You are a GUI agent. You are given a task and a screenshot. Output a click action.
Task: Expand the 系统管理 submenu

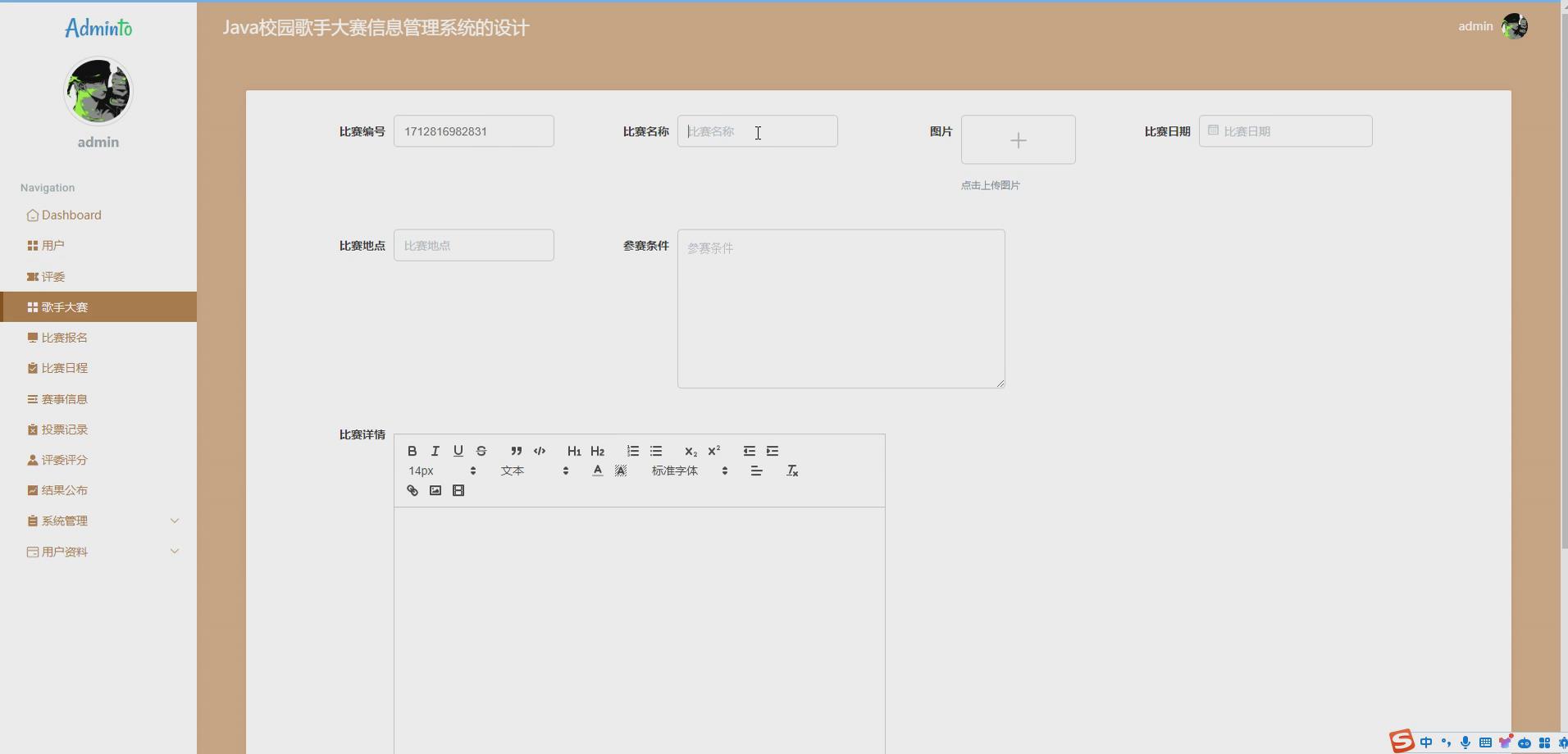click(98, 521)
